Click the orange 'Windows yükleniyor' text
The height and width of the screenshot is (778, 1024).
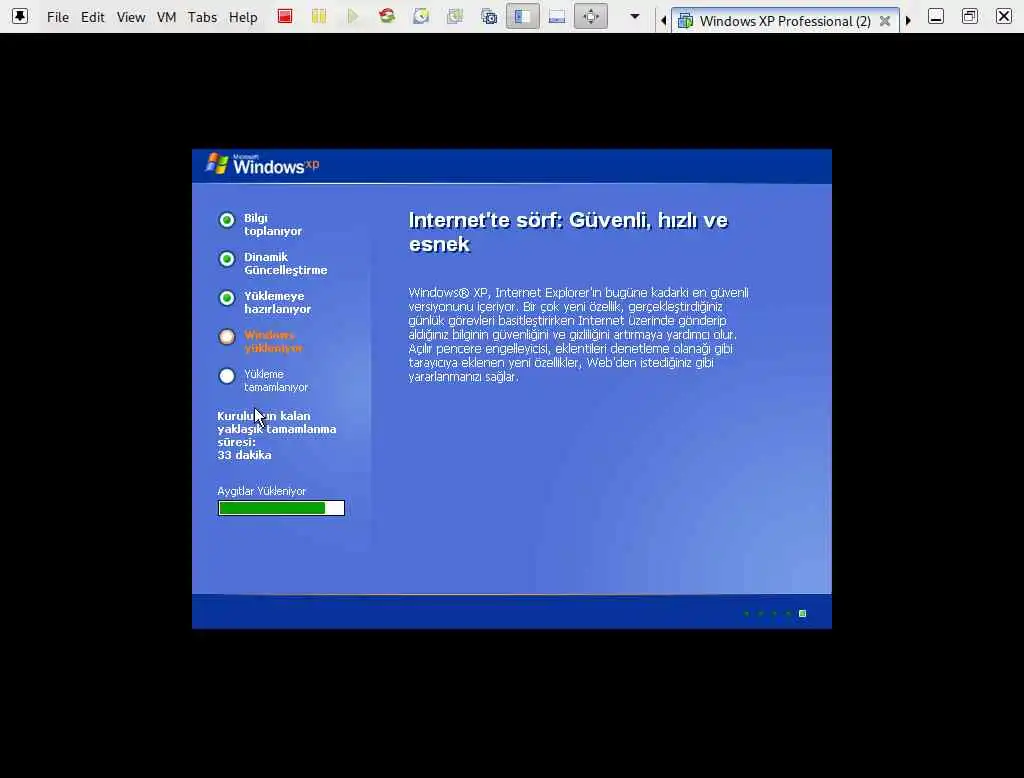[x=273, y=342]
